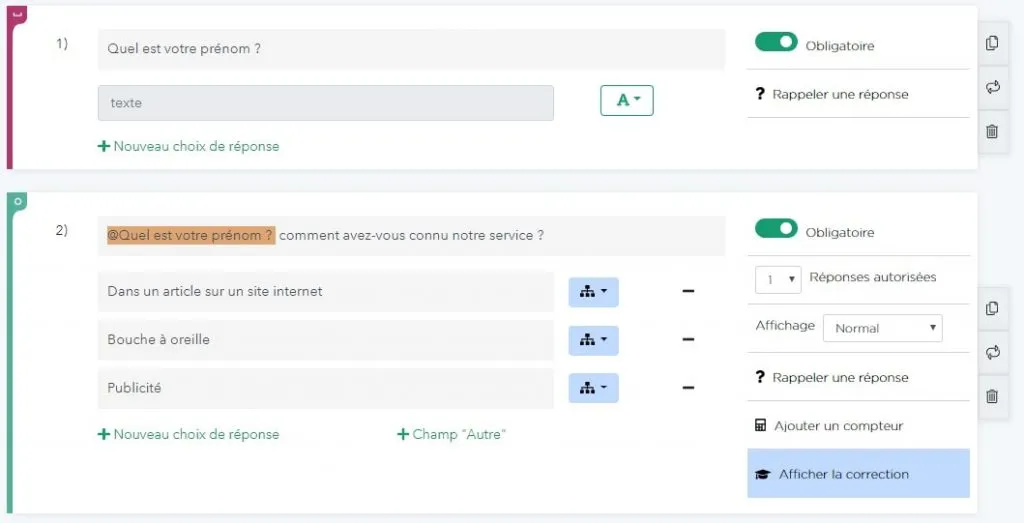Toggle Obligatoire switch for question 1
This screenshot has height=523, width=1024.
776,43
